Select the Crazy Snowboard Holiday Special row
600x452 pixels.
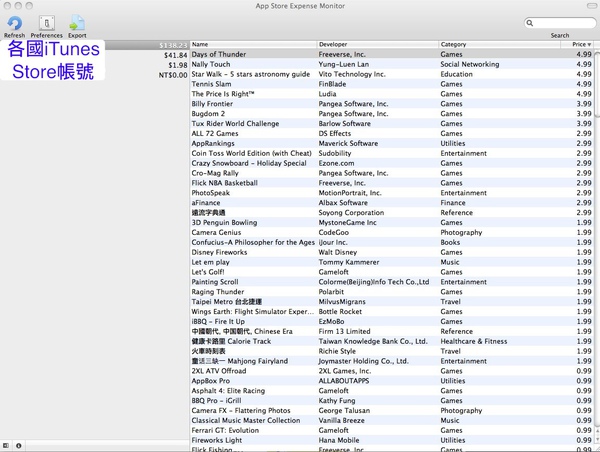pyautogui.click(x=391, y=163)
